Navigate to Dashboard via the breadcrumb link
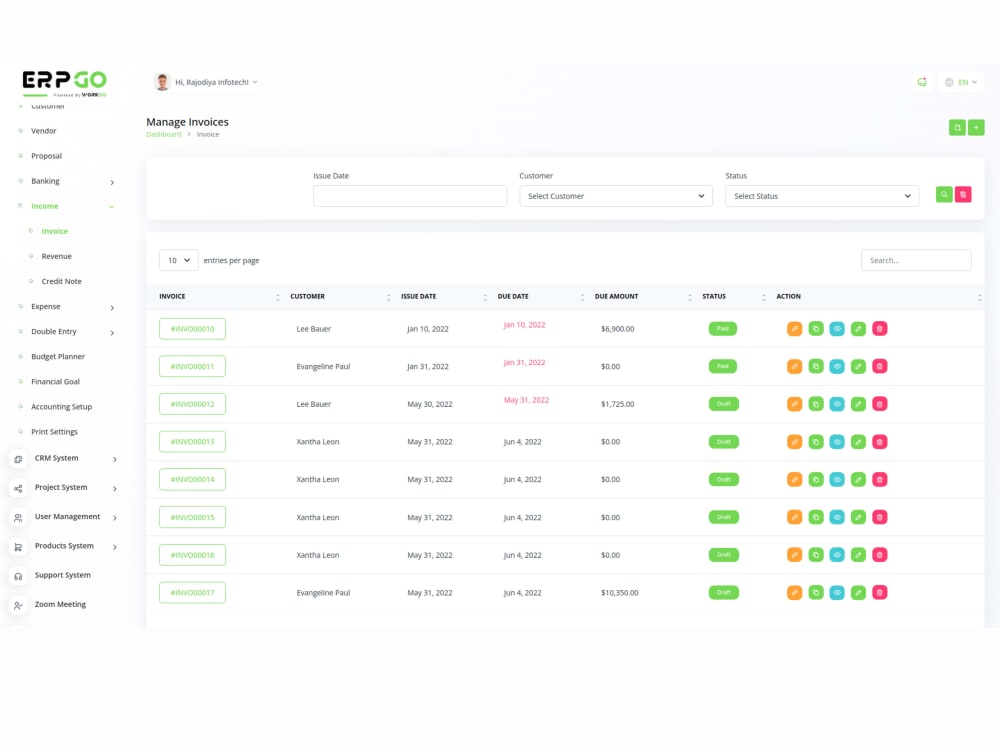Viewport: 1000px width, 750px height. (163, 134)
